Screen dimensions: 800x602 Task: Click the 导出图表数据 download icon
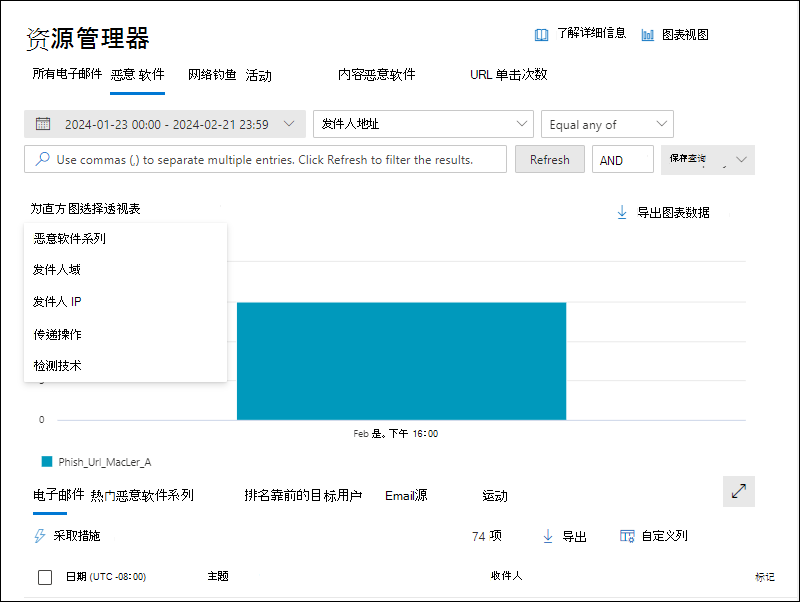(621, 212)
